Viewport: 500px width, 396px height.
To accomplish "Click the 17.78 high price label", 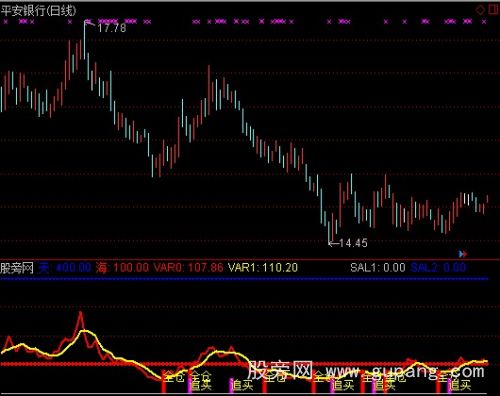I will click(x=112, y=28).
